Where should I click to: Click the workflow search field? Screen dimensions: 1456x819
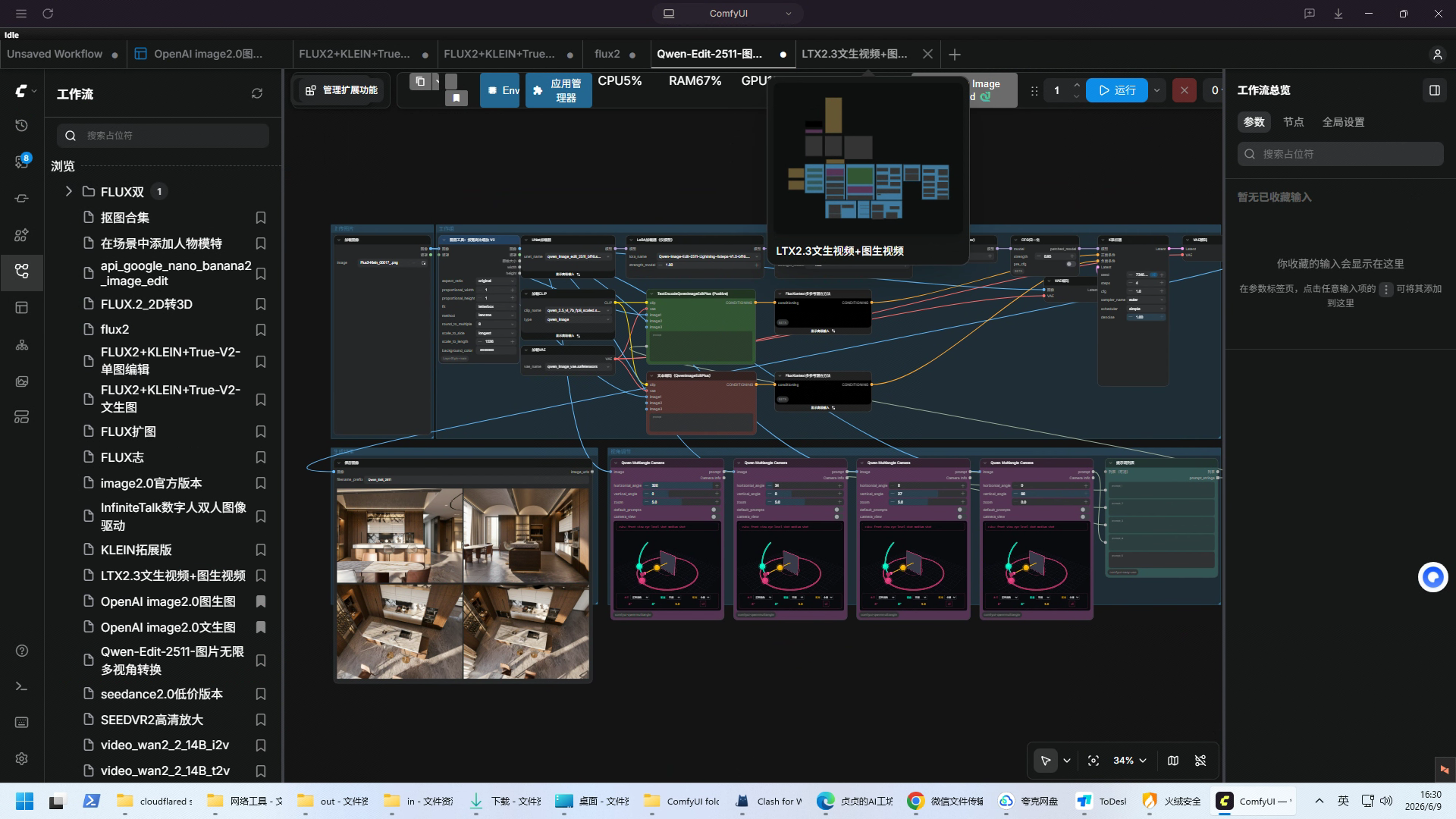[x=163, y=136]
